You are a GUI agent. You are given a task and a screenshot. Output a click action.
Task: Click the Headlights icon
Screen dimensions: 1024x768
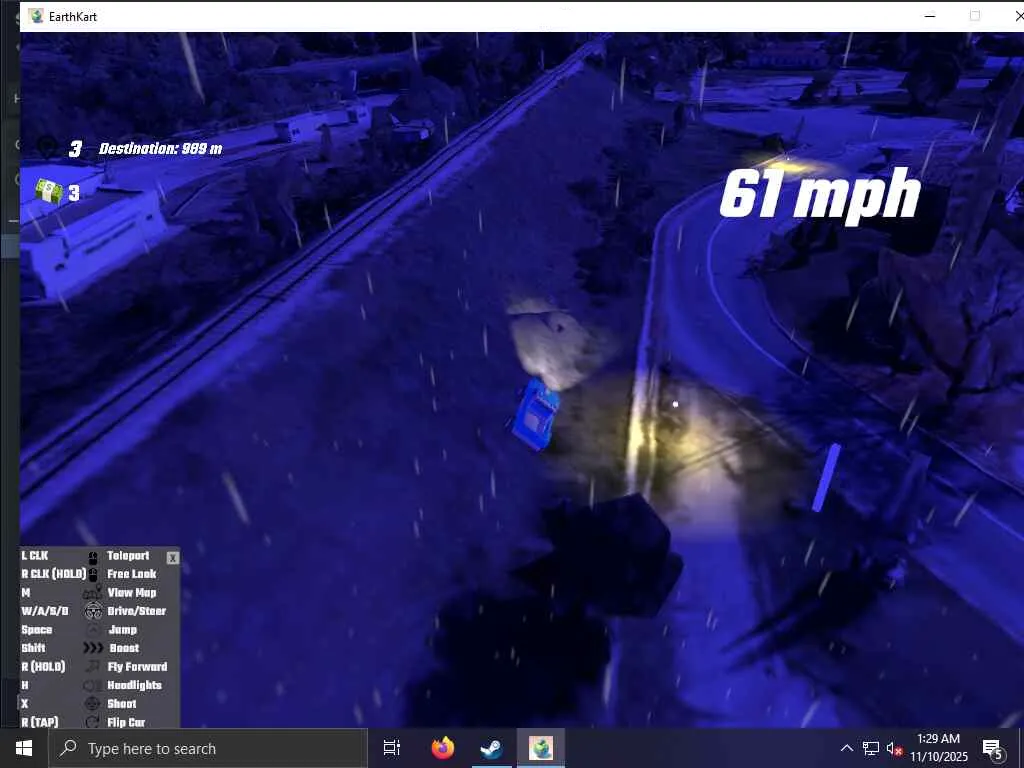(93, 685)
